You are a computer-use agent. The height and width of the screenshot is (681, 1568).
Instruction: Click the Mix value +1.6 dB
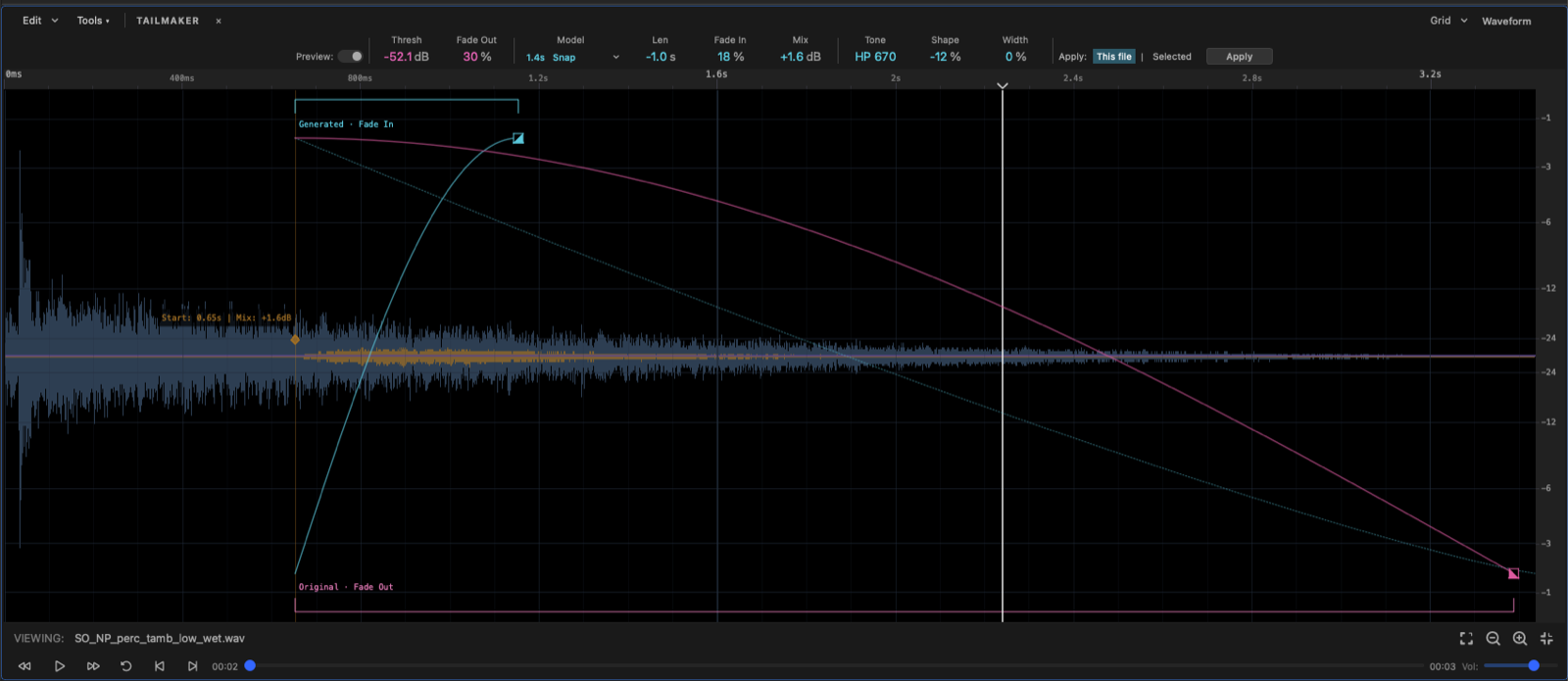click(801, 57)
